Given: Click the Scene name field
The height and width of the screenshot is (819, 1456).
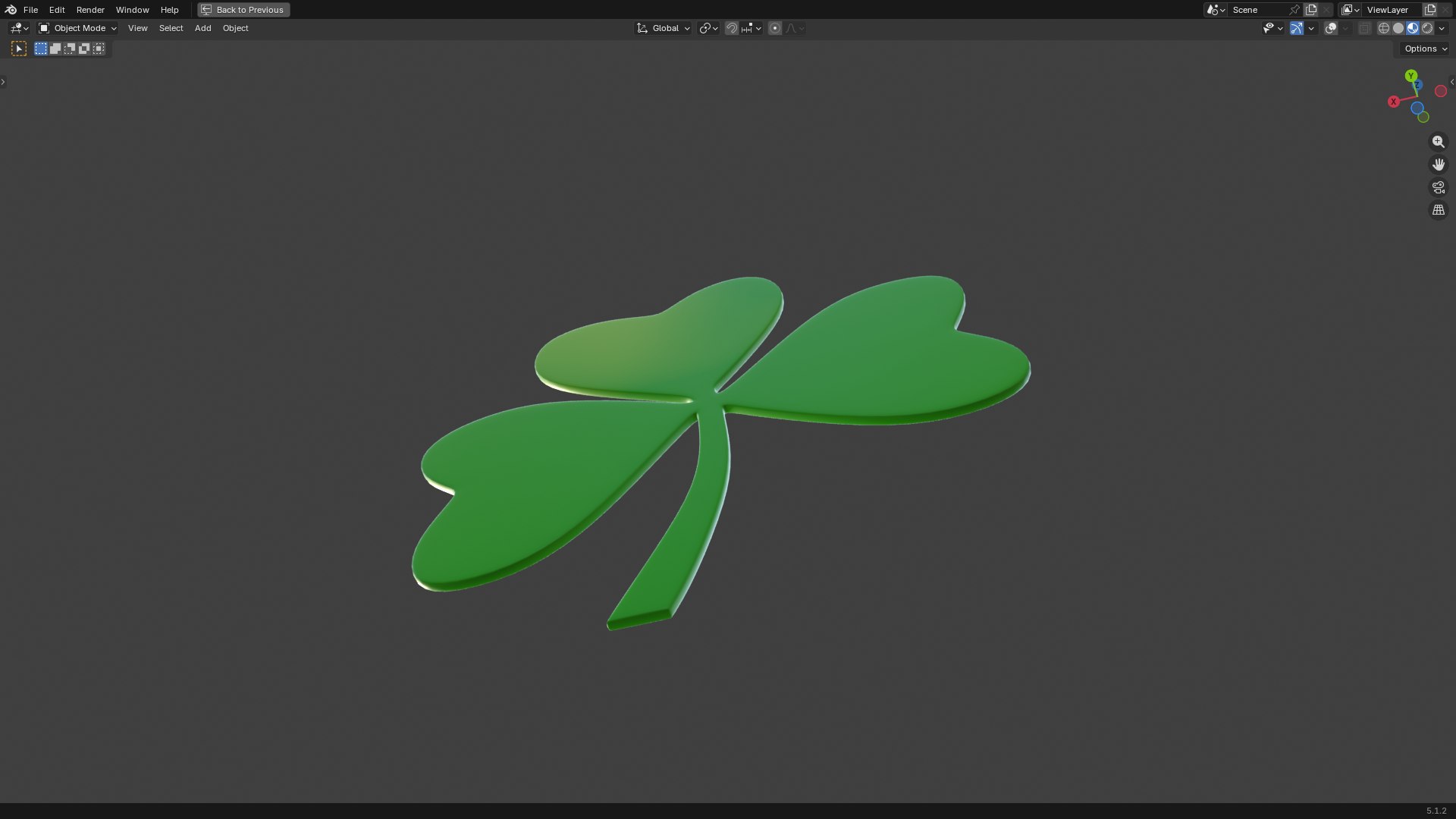Looking at the screenshot, I should pyautogui.click(x=1257, y=10).
